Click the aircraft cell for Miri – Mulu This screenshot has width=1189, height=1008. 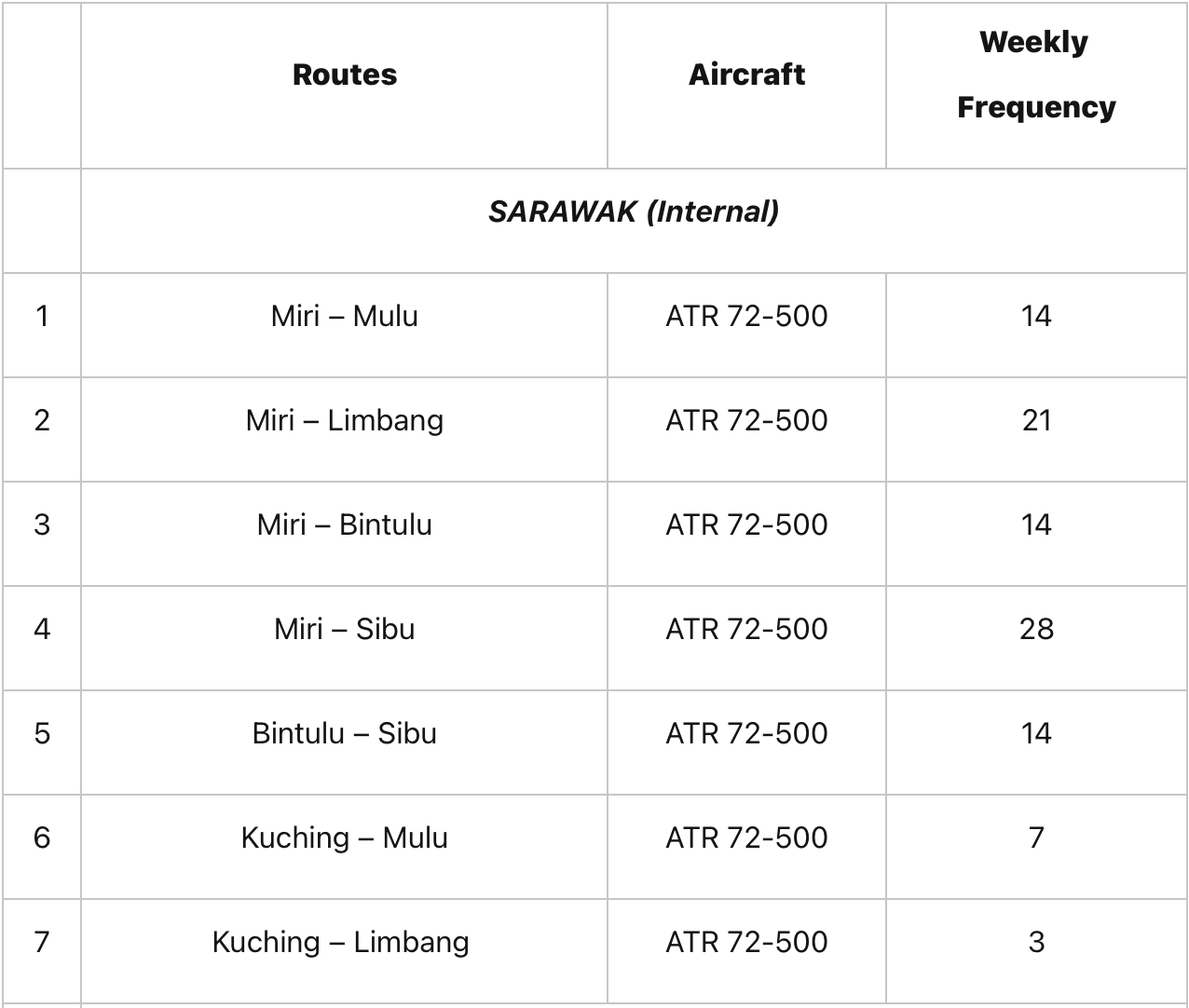pyautogui.click(x=746, y=317)
